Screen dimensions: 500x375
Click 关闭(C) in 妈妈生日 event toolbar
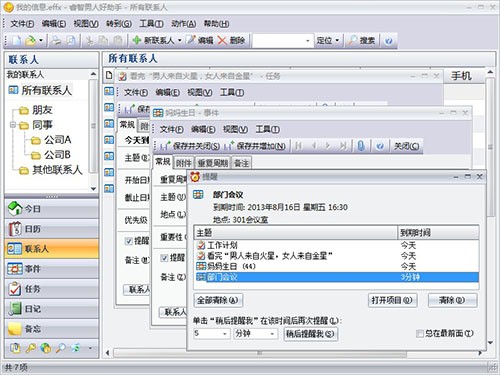pyautogui.click(x=407, y=146)
